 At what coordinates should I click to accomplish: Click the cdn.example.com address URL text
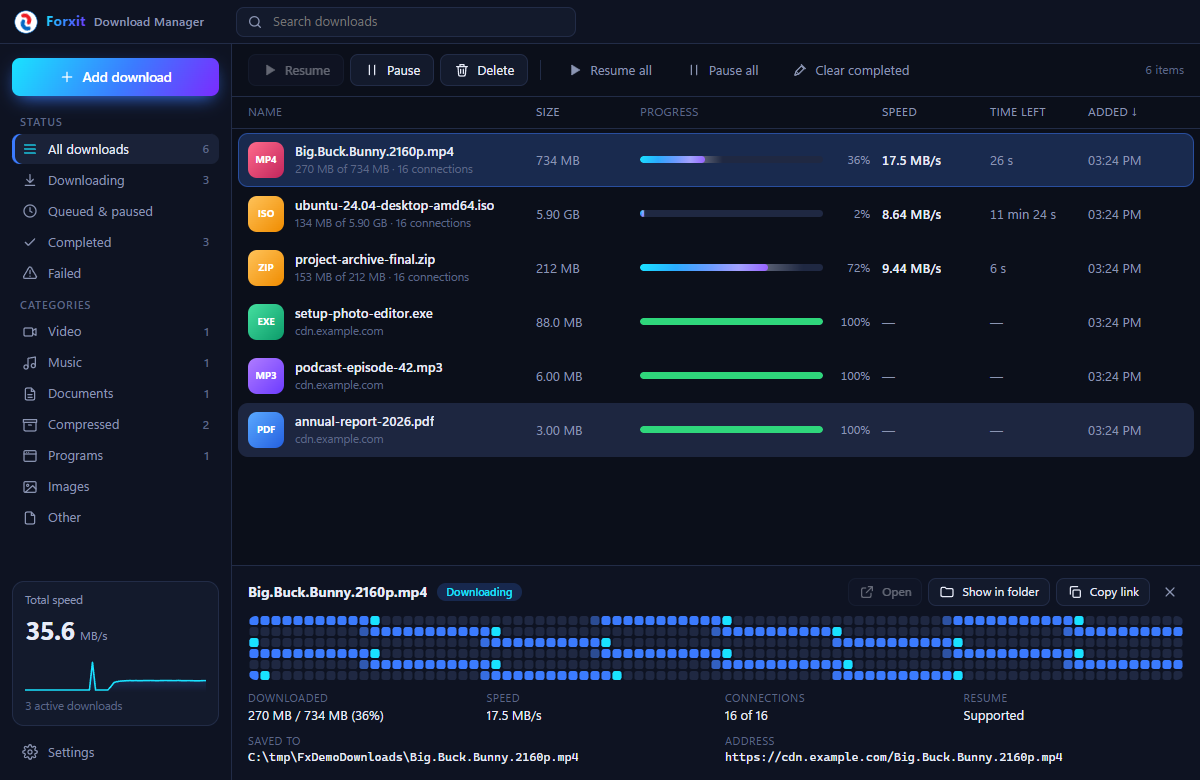[894, 757]
